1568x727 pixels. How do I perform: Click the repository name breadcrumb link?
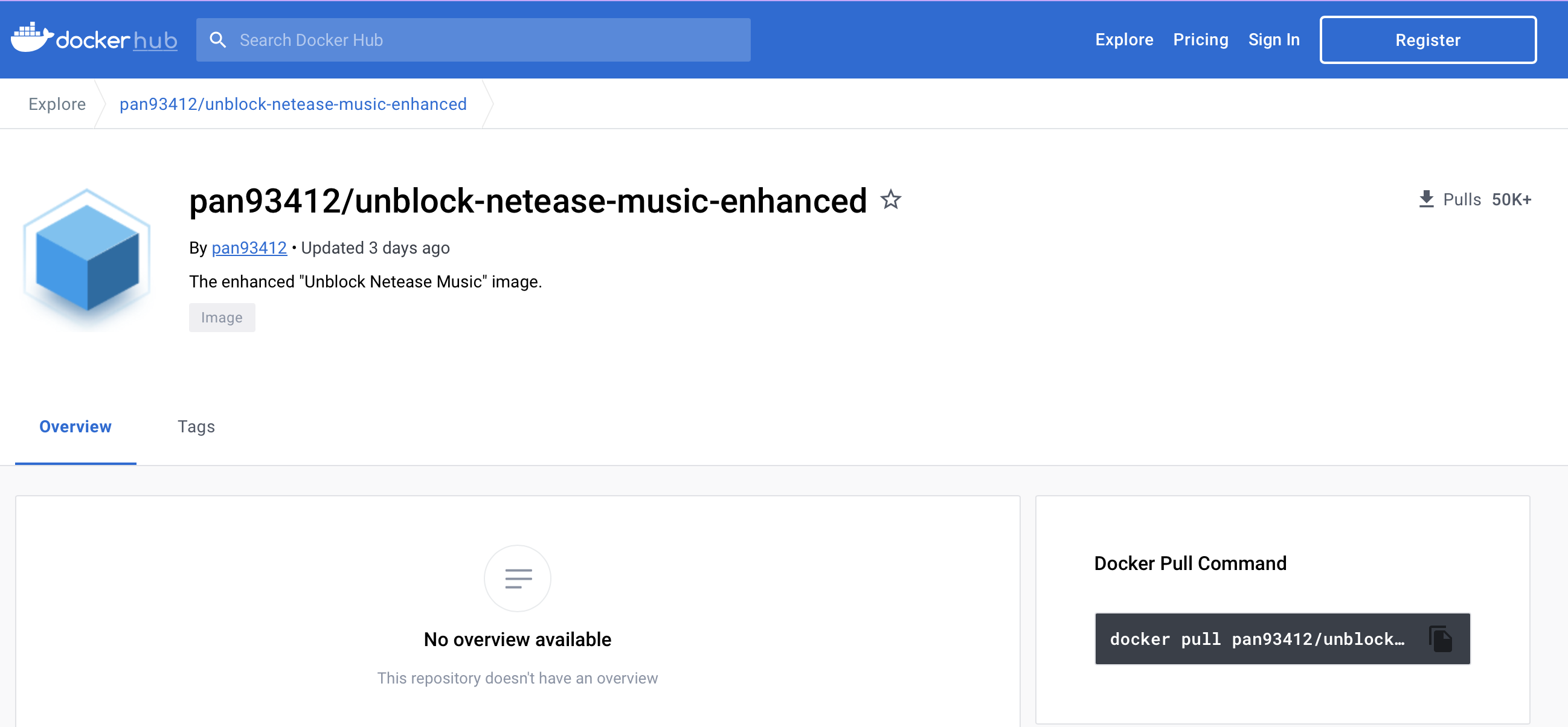(293, 104)
